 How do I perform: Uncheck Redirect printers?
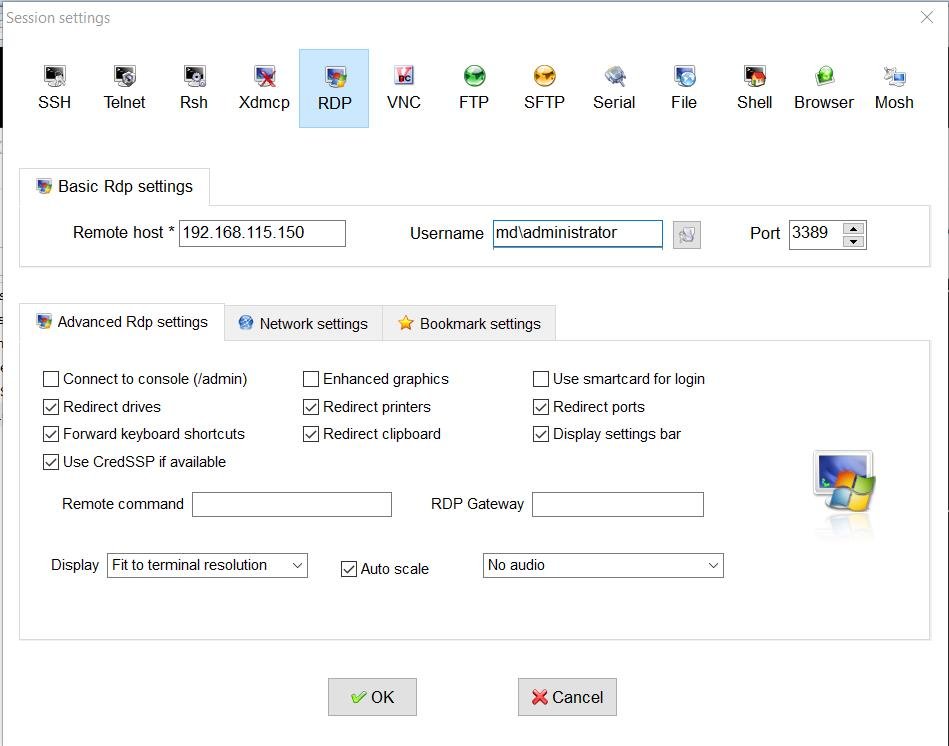pos(310,407)
